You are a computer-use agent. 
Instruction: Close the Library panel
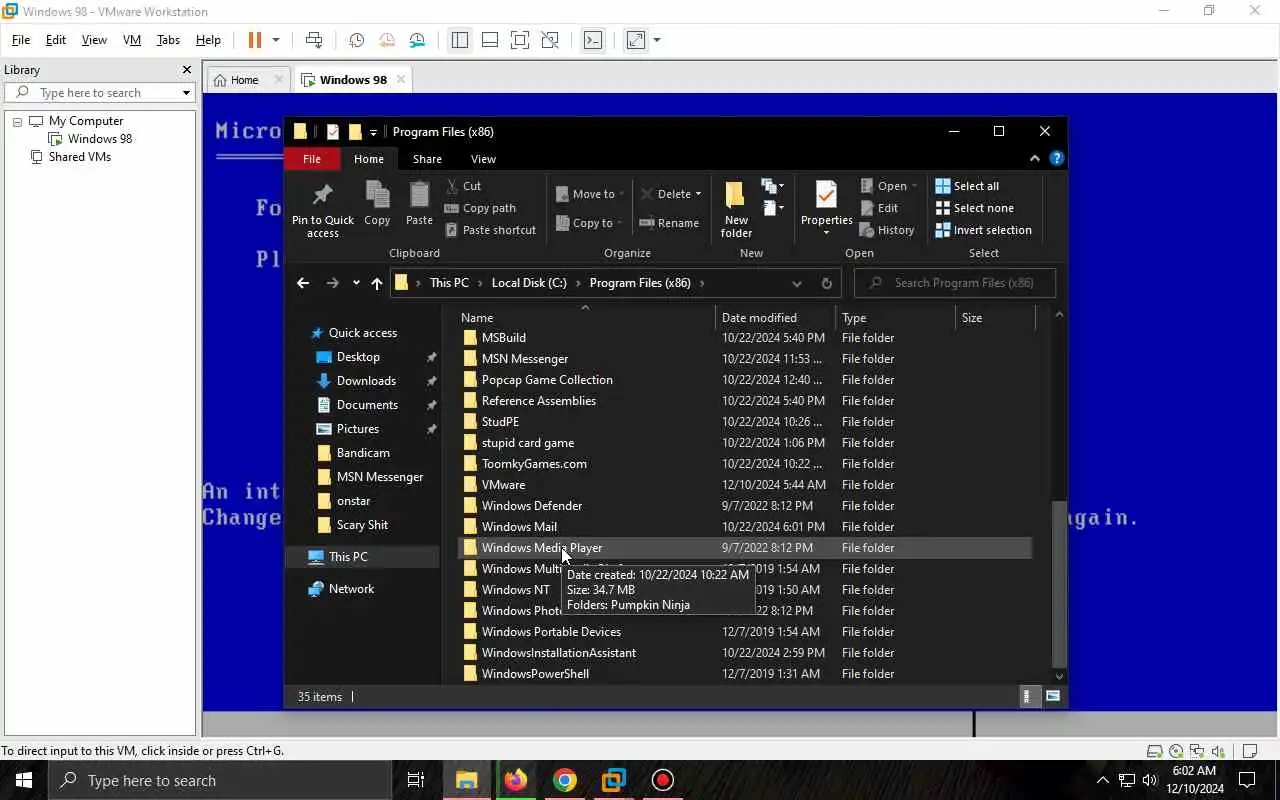click(186, 70)
